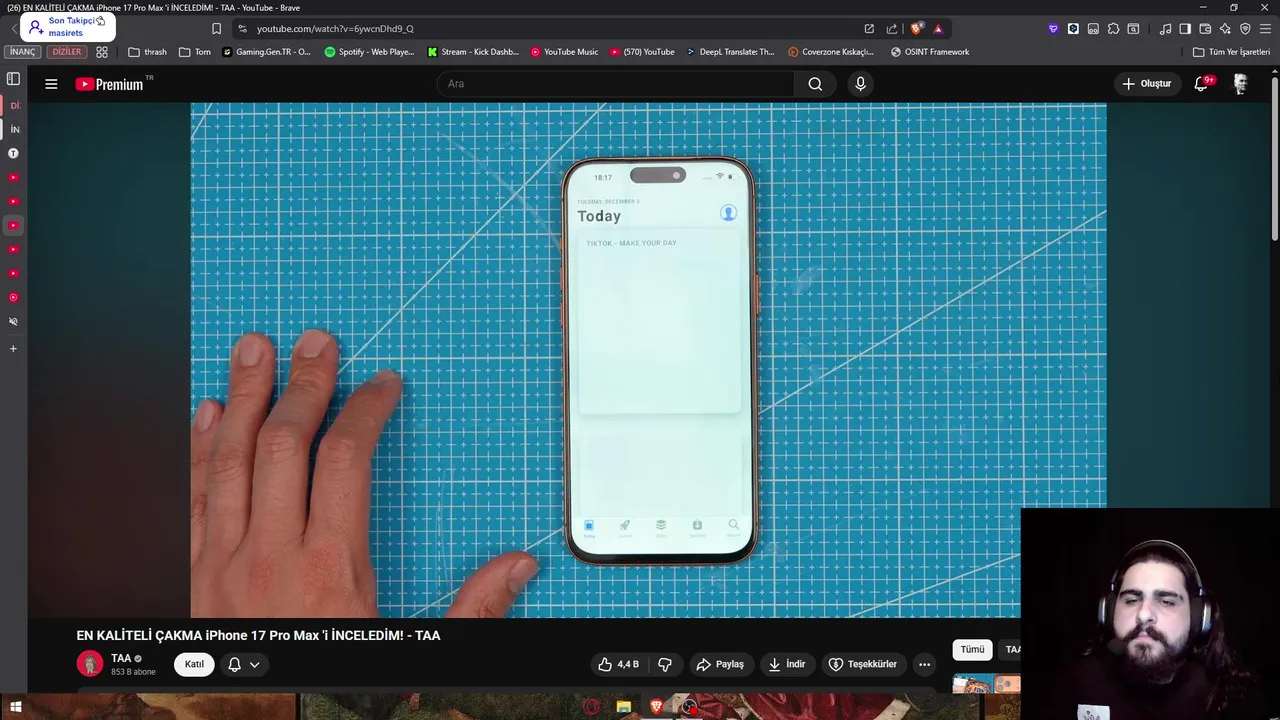Bookmark this page in the address bar

pos(216,29)
